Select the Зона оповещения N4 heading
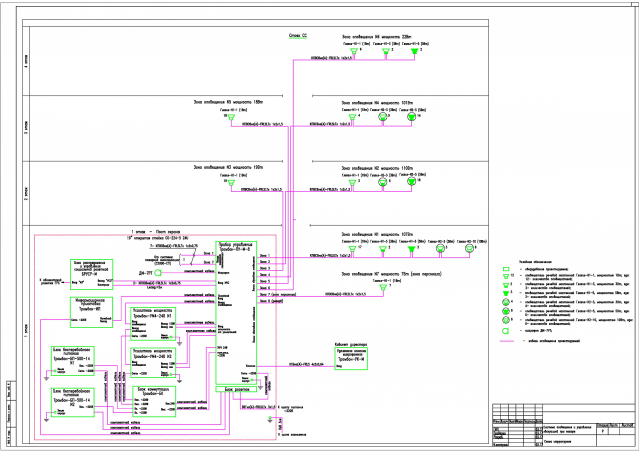Viewport: 640px width, 452px height. pyautogui.click(x=378, y=103)
